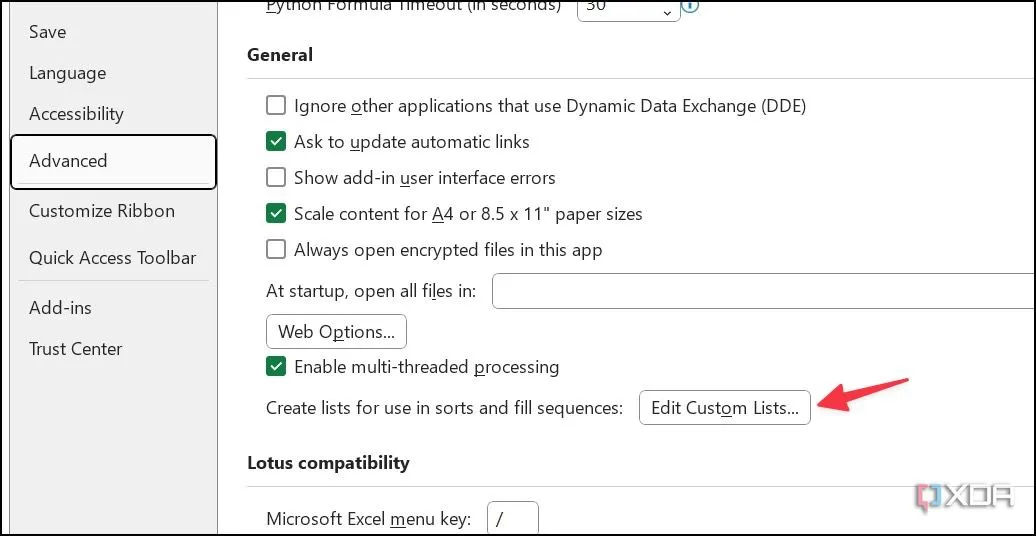Go to the Save options category
The width and height of the screenshot is (1036, 536).
coord(48,32)
